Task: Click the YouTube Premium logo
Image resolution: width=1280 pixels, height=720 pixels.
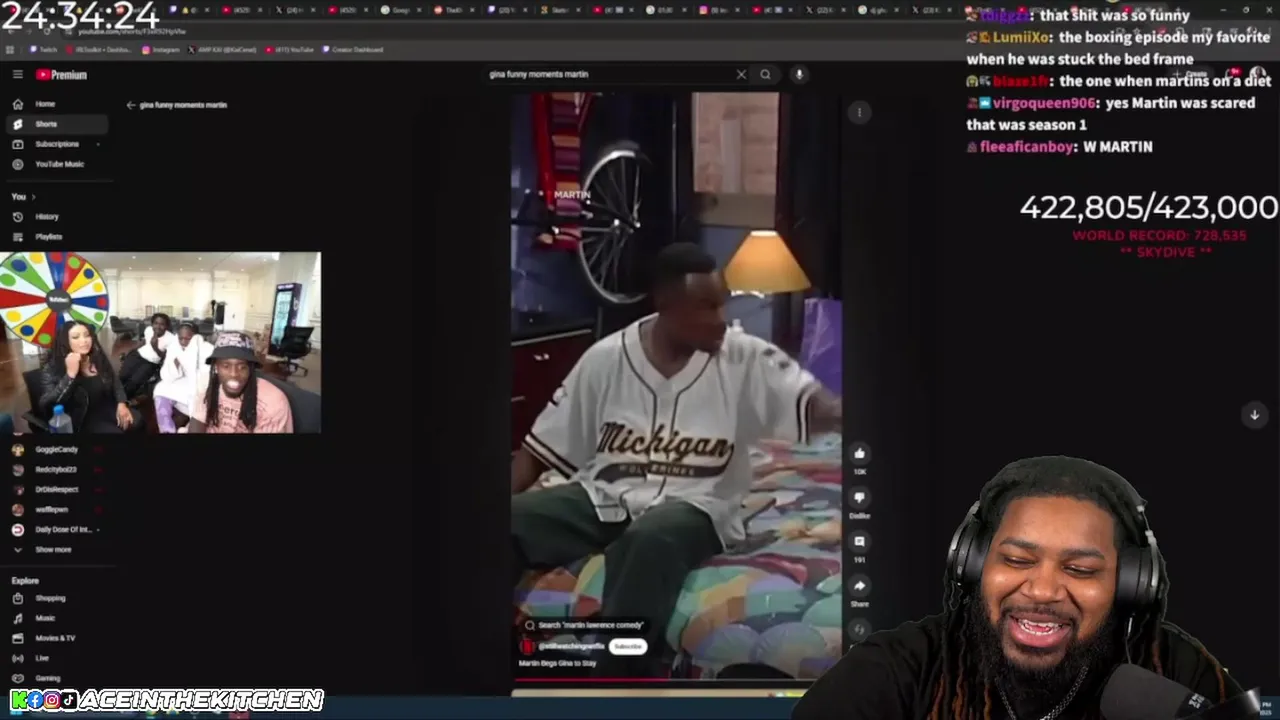Action: click(x=62, y=75)
